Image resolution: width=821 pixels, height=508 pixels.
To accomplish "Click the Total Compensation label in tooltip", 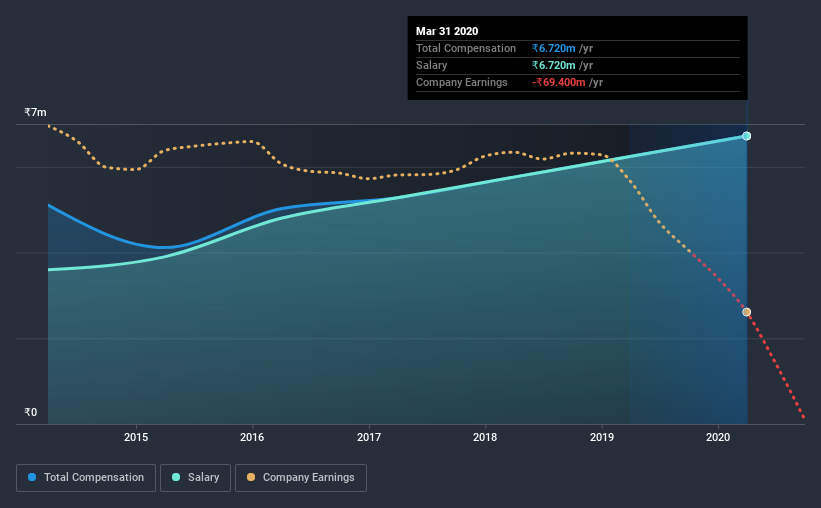I will tap(466, 48).
